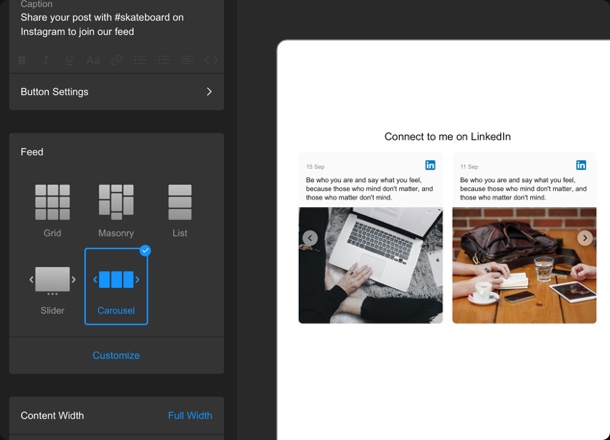The image size is (610, 440).
Task: Open the Customize feed link
Action: tap(116, 355)
